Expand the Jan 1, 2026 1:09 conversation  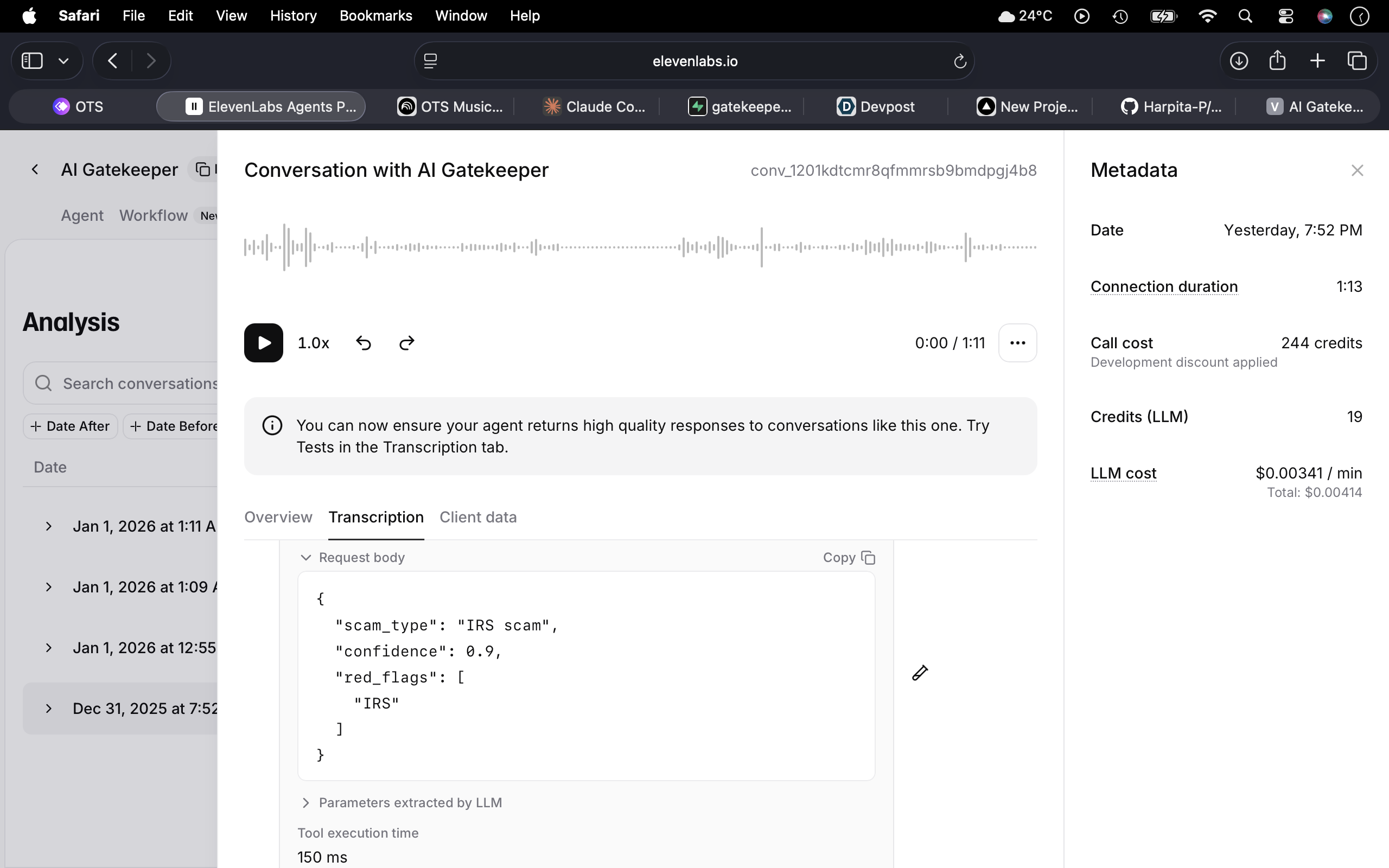click(49, 586)
